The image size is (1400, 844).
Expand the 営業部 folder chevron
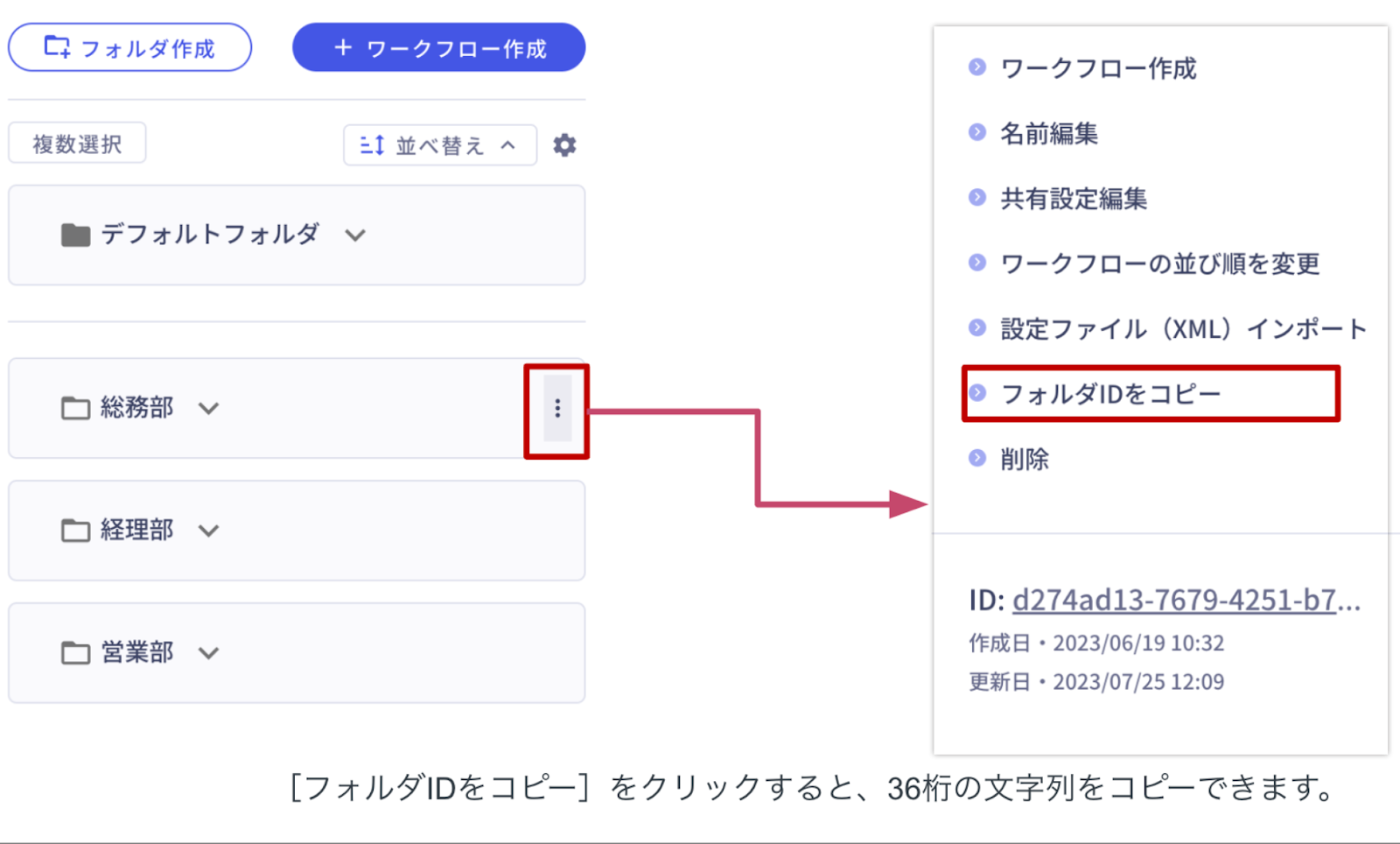point(208,653)
